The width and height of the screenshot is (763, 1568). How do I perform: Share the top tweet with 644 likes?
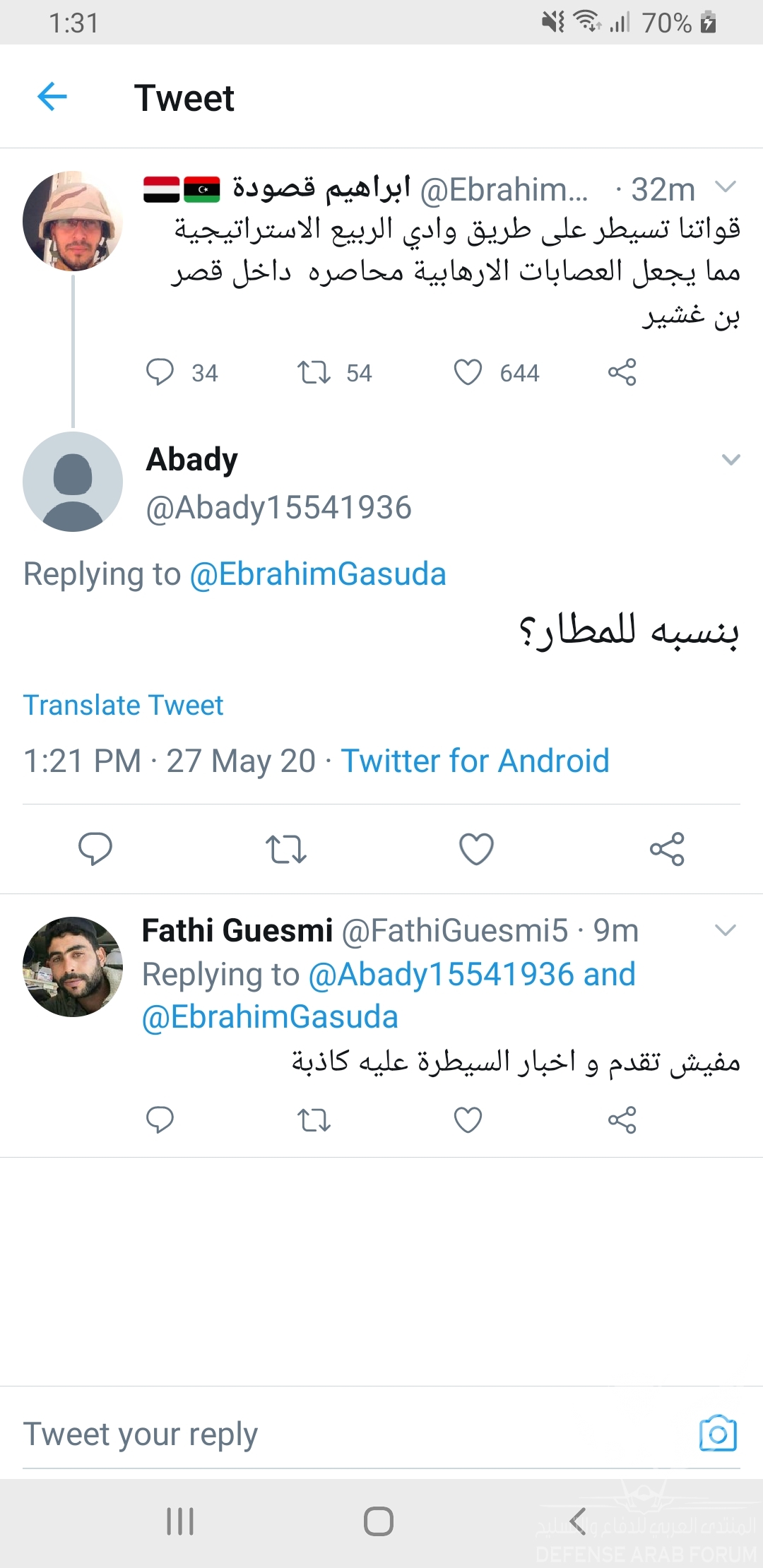tap(622, 372)
